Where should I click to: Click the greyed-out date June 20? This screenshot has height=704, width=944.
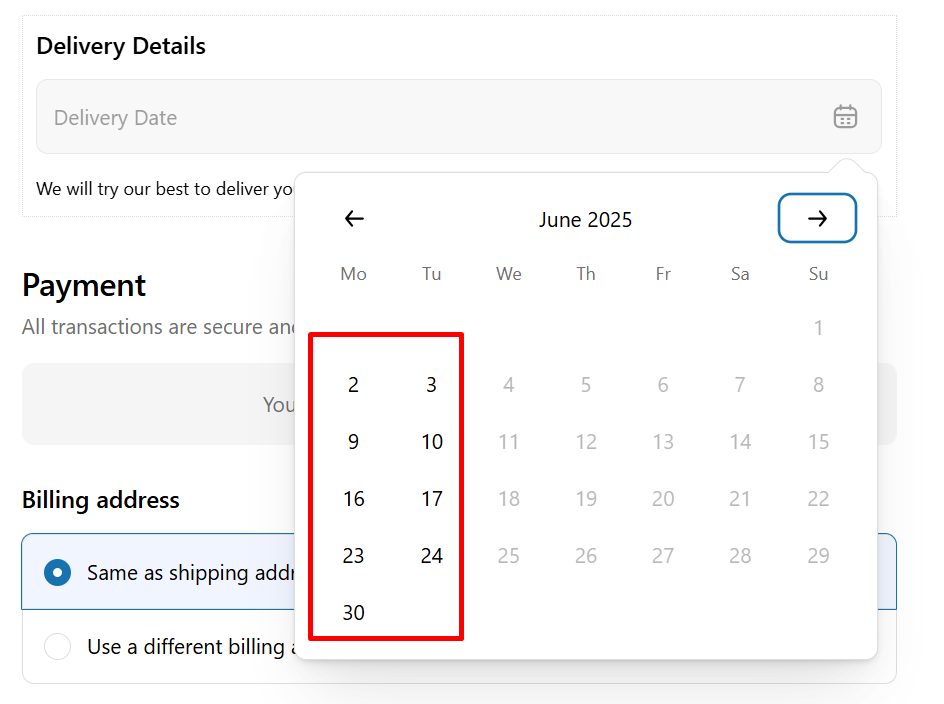coord(663,499)
